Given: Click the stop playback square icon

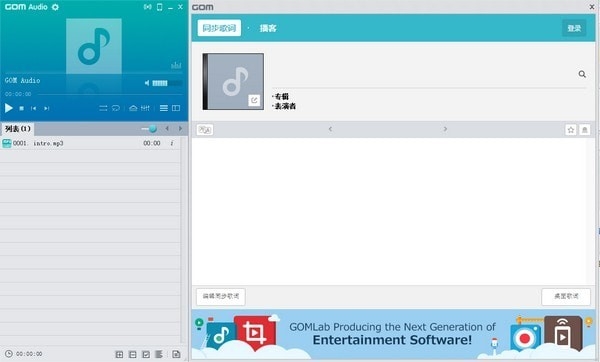Looking at the screenshot, I should point(21,108).
